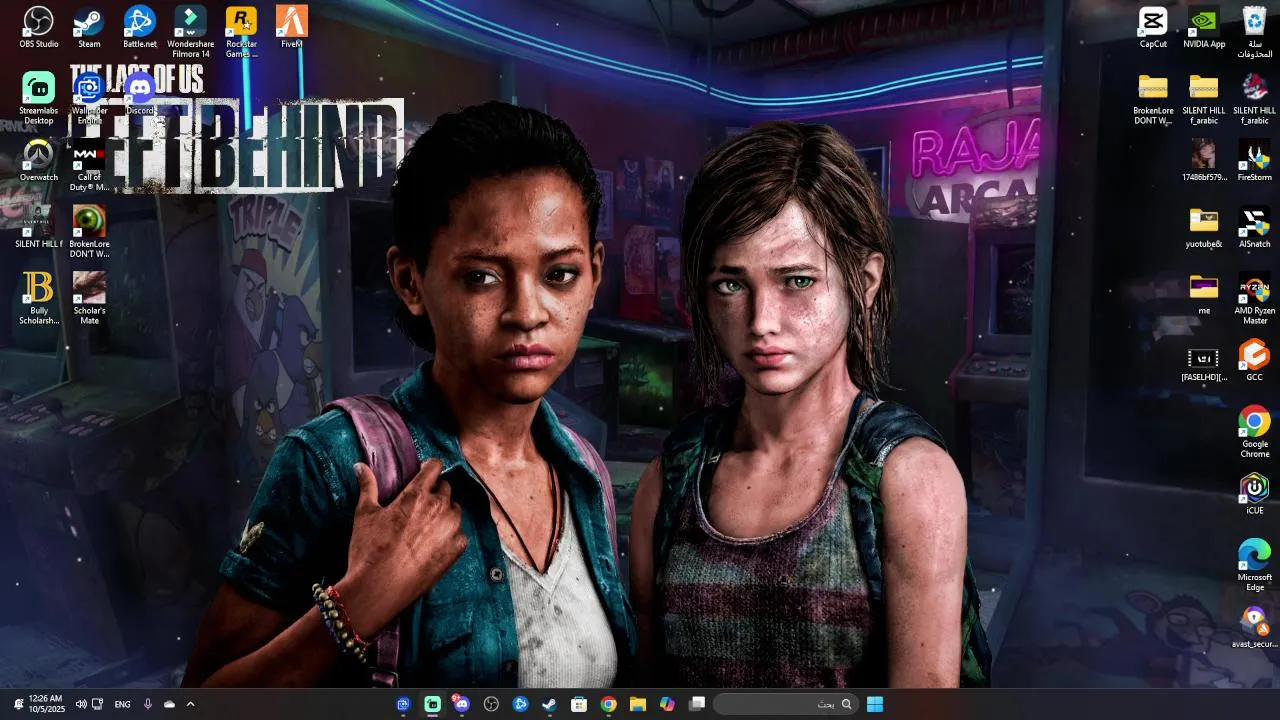Open the Discord desktop shortcut
The image size is (1280, 720).
(x=140, y=93)
